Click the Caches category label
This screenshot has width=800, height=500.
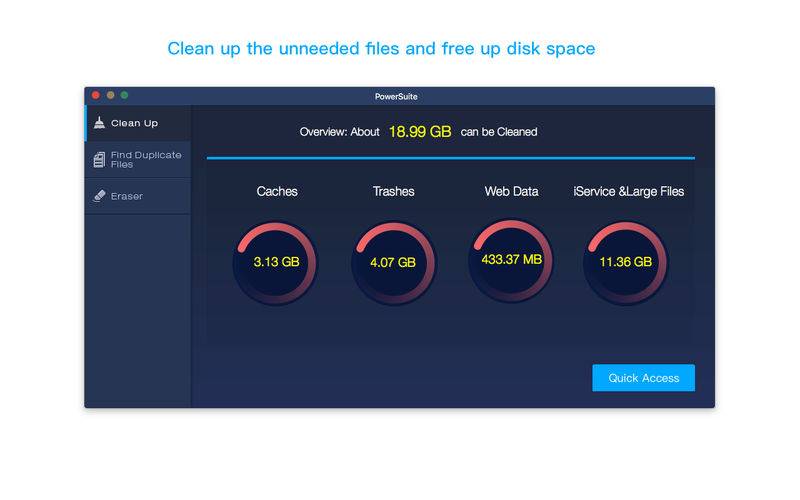pos(277,191)
